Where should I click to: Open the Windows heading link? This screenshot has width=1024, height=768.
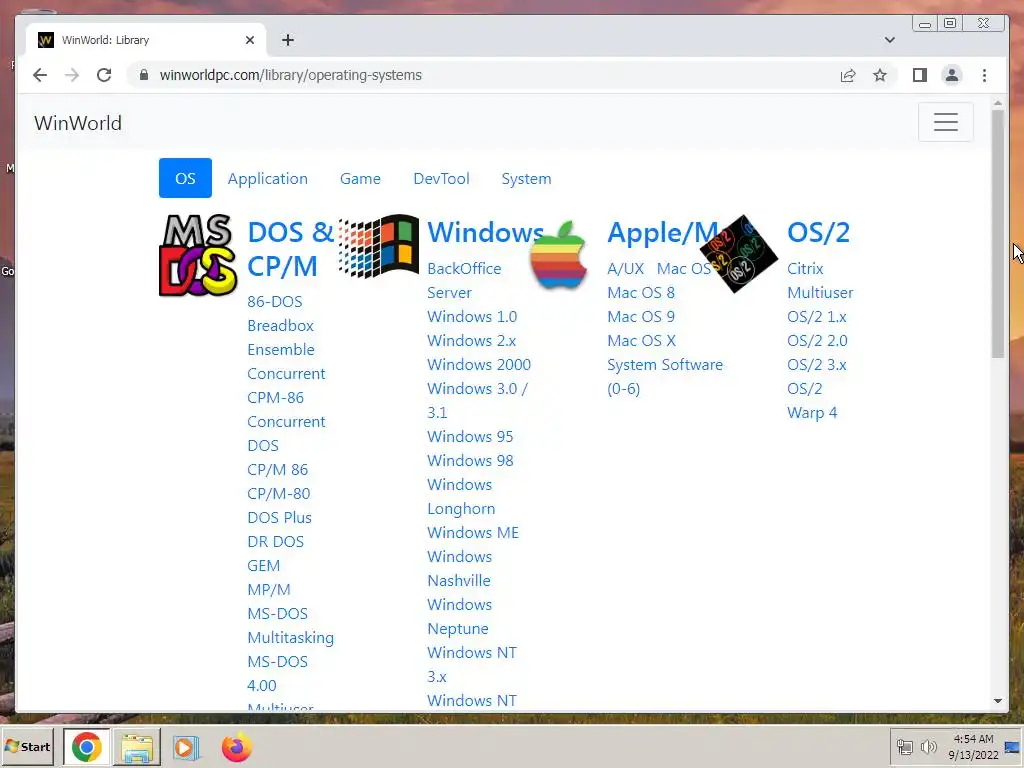[x=485, y=232]
